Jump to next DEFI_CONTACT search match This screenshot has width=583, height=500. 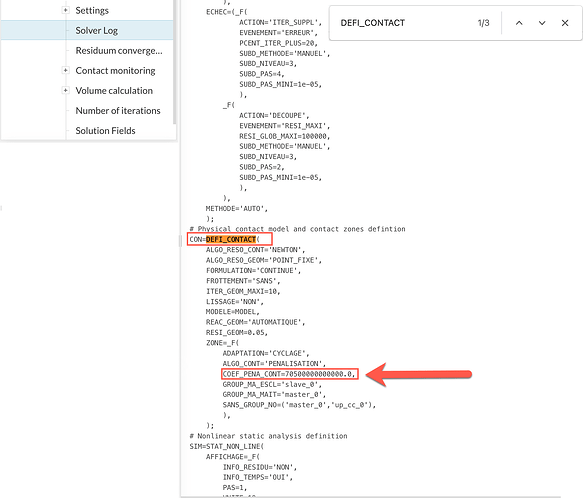click(x=542, y=23)
